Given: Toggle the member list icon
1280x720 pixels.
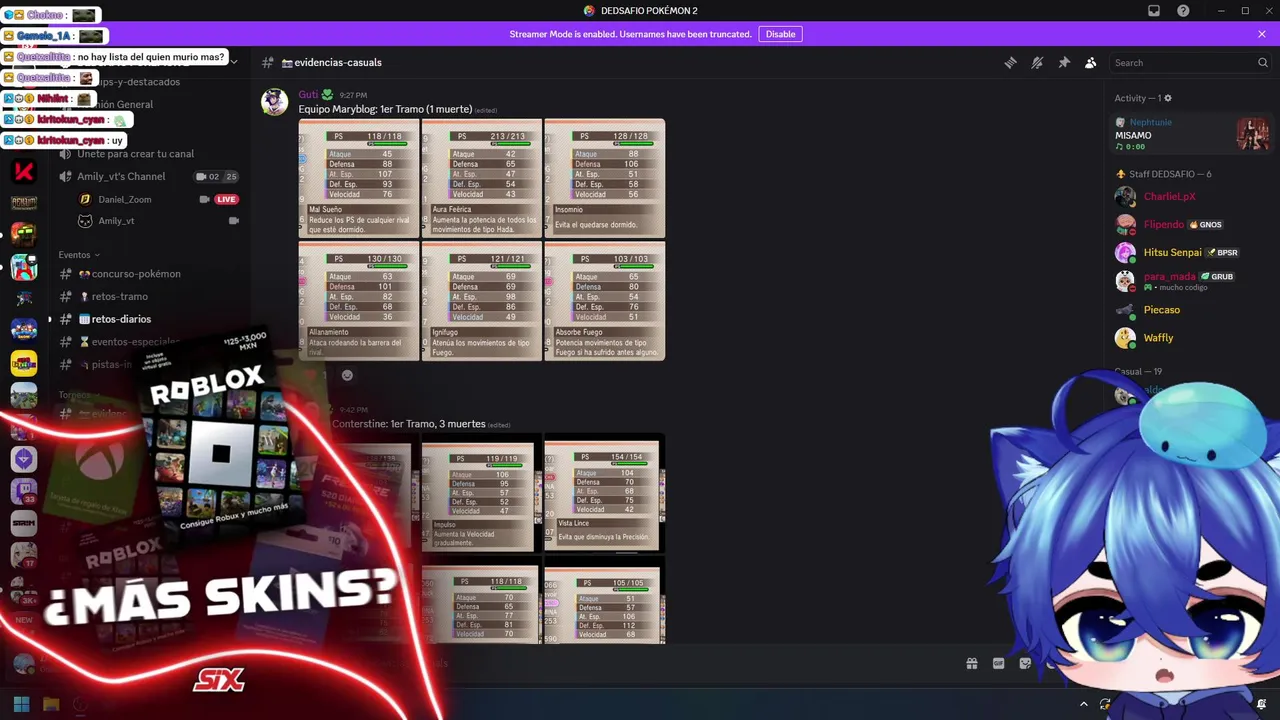Looking at the screenshot, I should tap(1091, 62).
